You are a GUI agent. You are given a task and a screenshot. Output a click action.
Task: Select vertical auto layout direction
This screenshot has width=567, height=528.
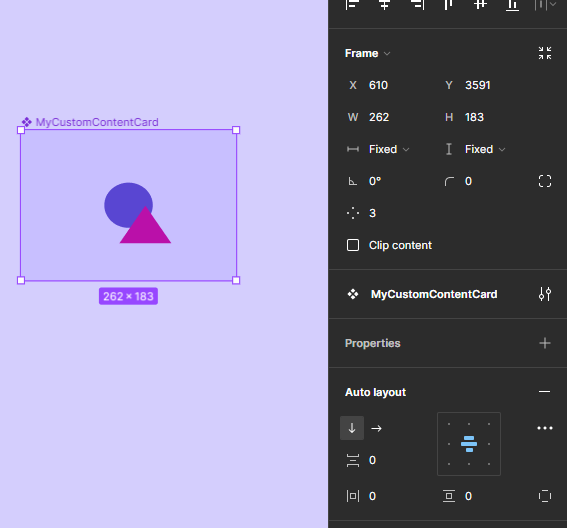[352, 428]
